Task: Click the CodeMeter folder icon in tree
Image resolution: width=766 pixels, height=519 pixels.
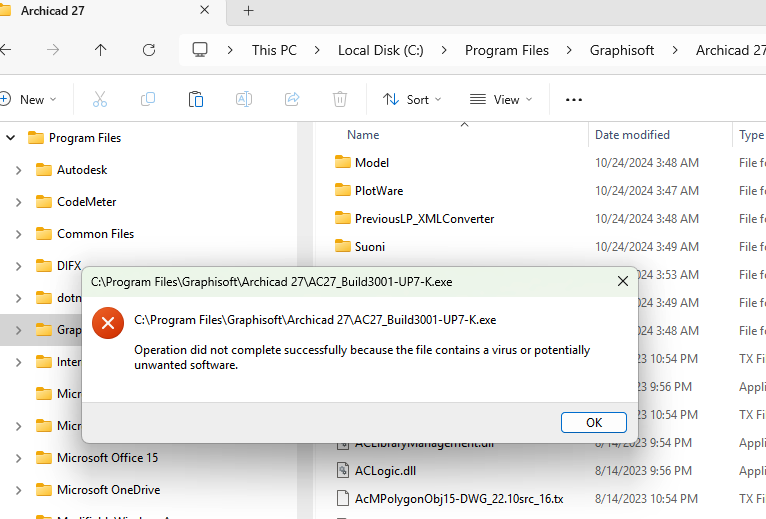Action: click(44, 201)
